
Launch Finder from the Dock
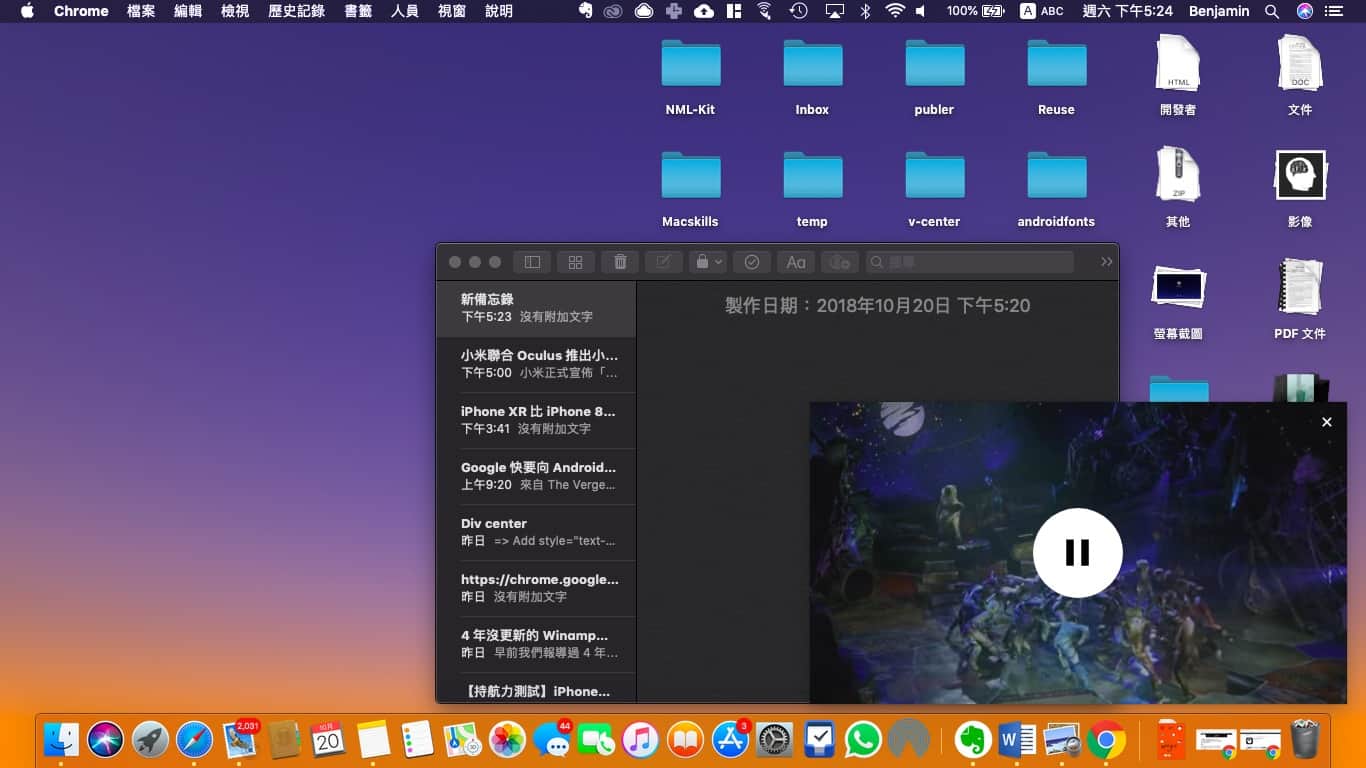click(x=61, y=740)
